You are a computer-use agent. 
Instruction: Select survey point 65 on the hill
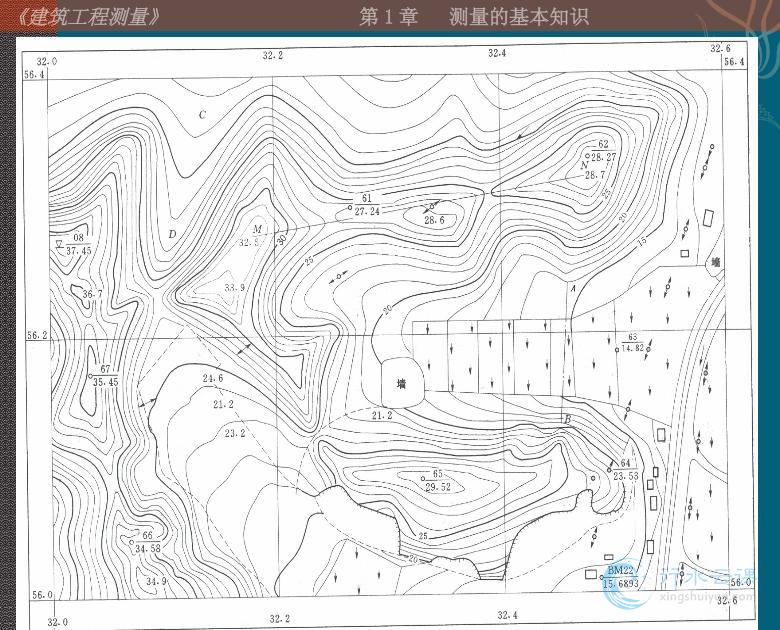tap(424, 480)
